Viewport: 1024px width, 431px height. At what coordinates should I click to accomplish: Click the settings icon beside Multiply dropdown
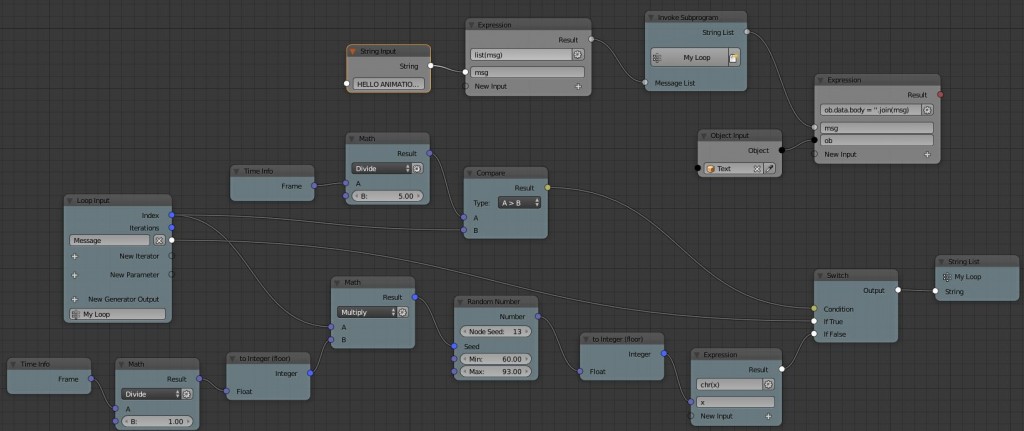tap(403, 311)
